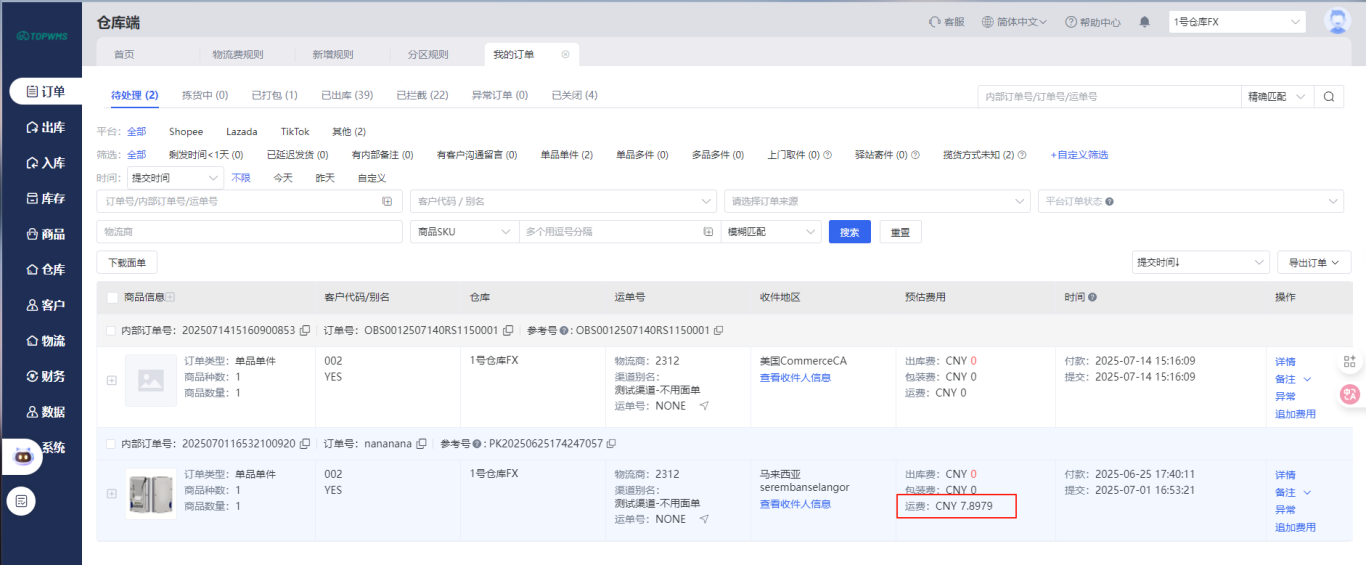Image resolution: width=1366 pixels, height=565 pixels.
Task: Open 财务 in the left sidebar
Action: [46, 376]
